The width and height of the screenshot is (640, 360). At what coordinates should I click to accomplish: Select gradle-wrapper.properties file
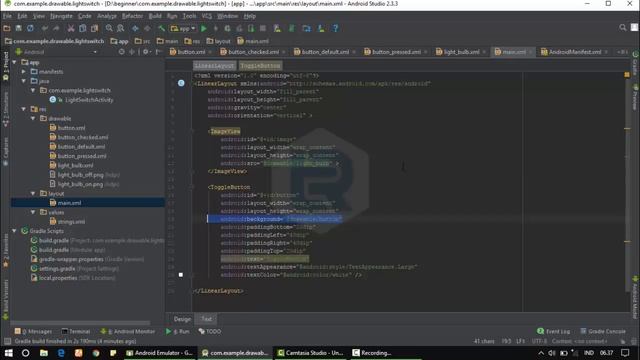point(71,259)
